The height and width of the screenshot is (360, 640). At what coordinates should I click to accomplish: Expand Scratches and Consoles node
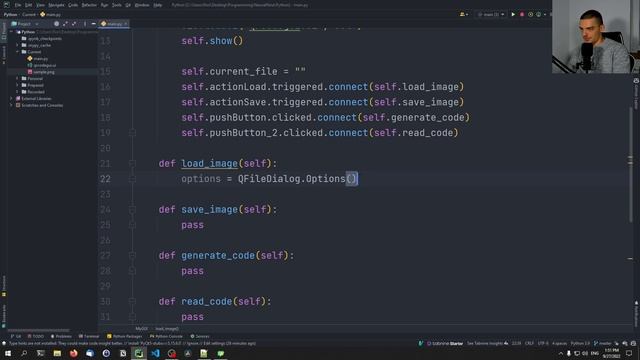(11, 105)
